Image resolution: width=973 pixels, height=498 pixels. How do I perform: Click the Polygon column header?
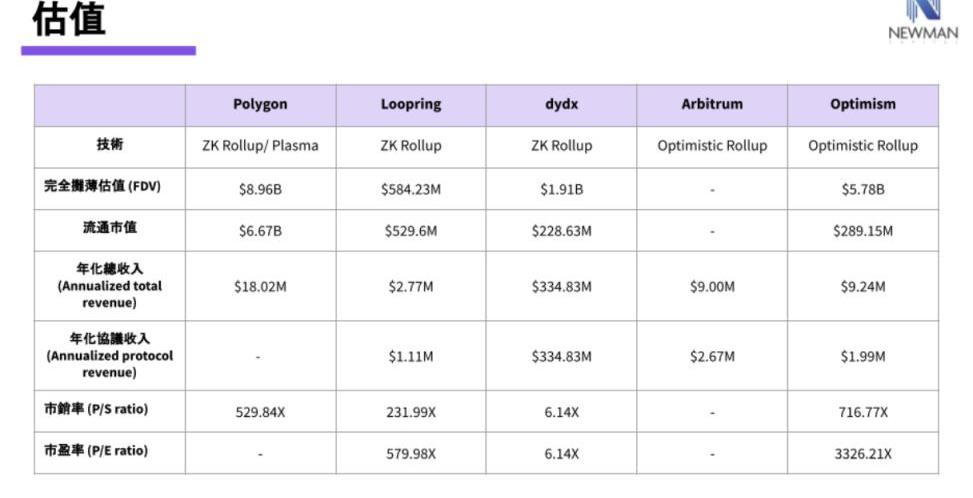[260, 104]
